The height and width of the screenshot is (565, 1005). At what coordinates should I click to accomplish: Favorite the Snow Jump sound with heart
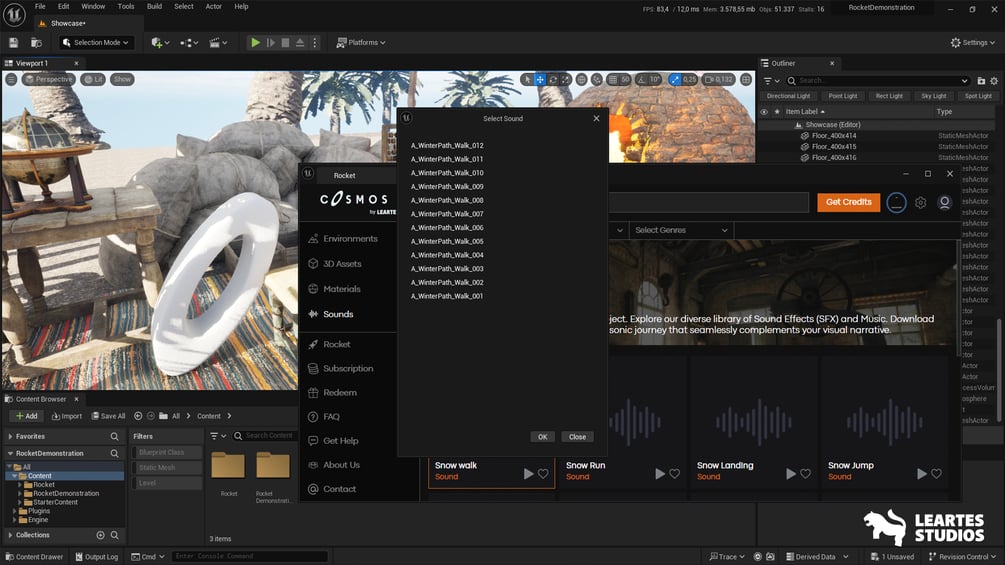pos(936,474)
